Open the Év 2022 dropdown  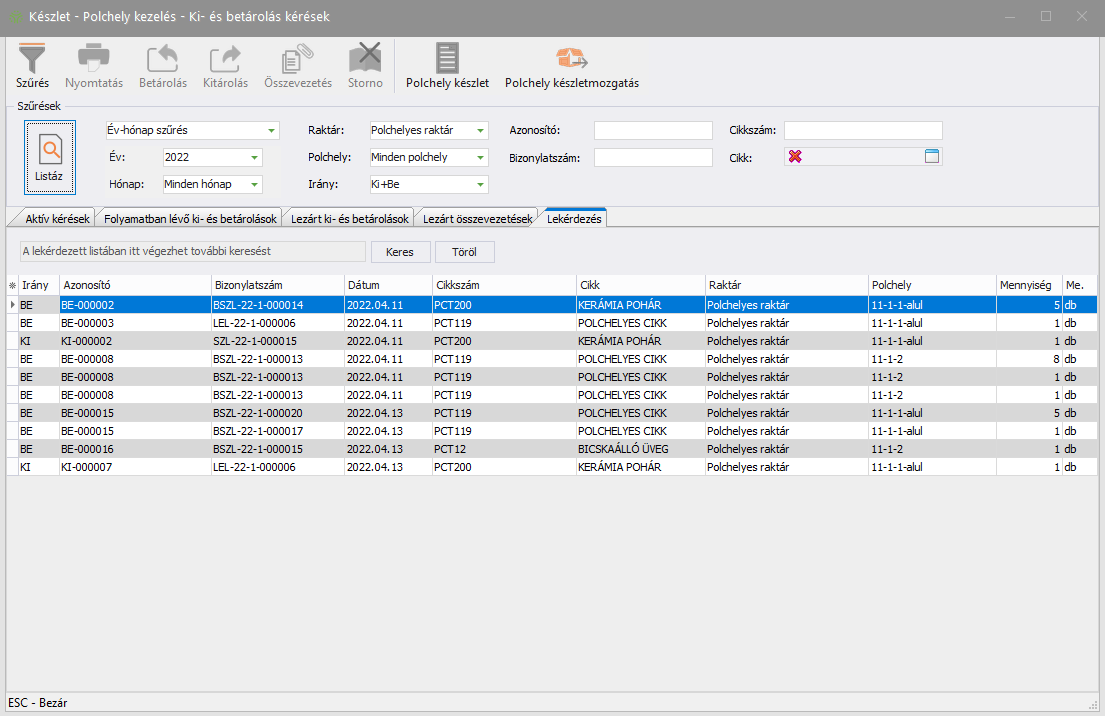point(254,158)
